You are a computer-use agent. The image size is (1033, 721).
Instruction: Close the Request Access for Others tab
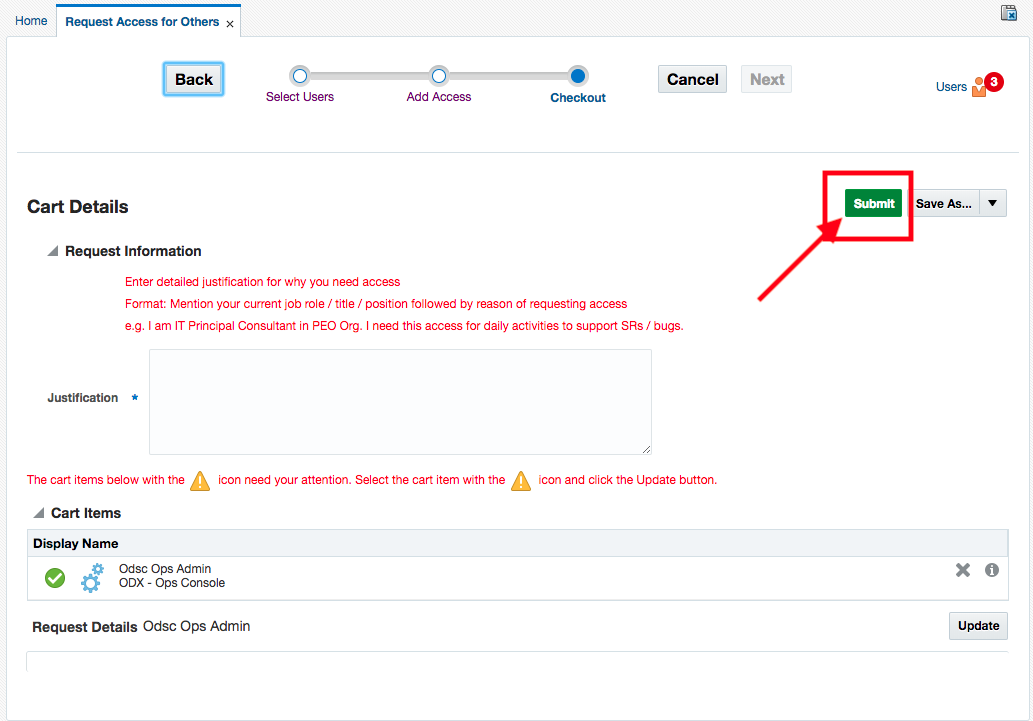[230, 24]
